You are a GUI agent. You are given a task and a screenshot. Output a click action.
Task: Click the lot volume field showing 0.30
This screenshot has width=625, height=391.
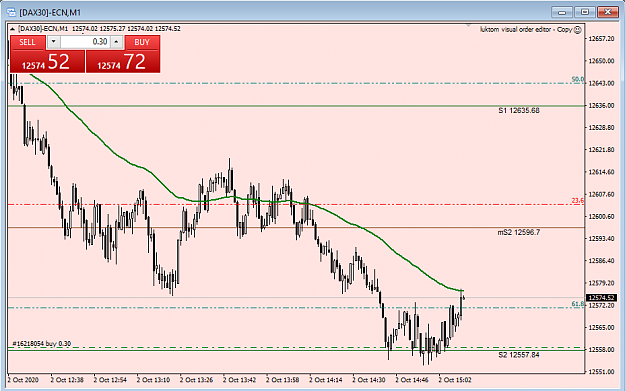pyautogui.click(x=85, y=42)
